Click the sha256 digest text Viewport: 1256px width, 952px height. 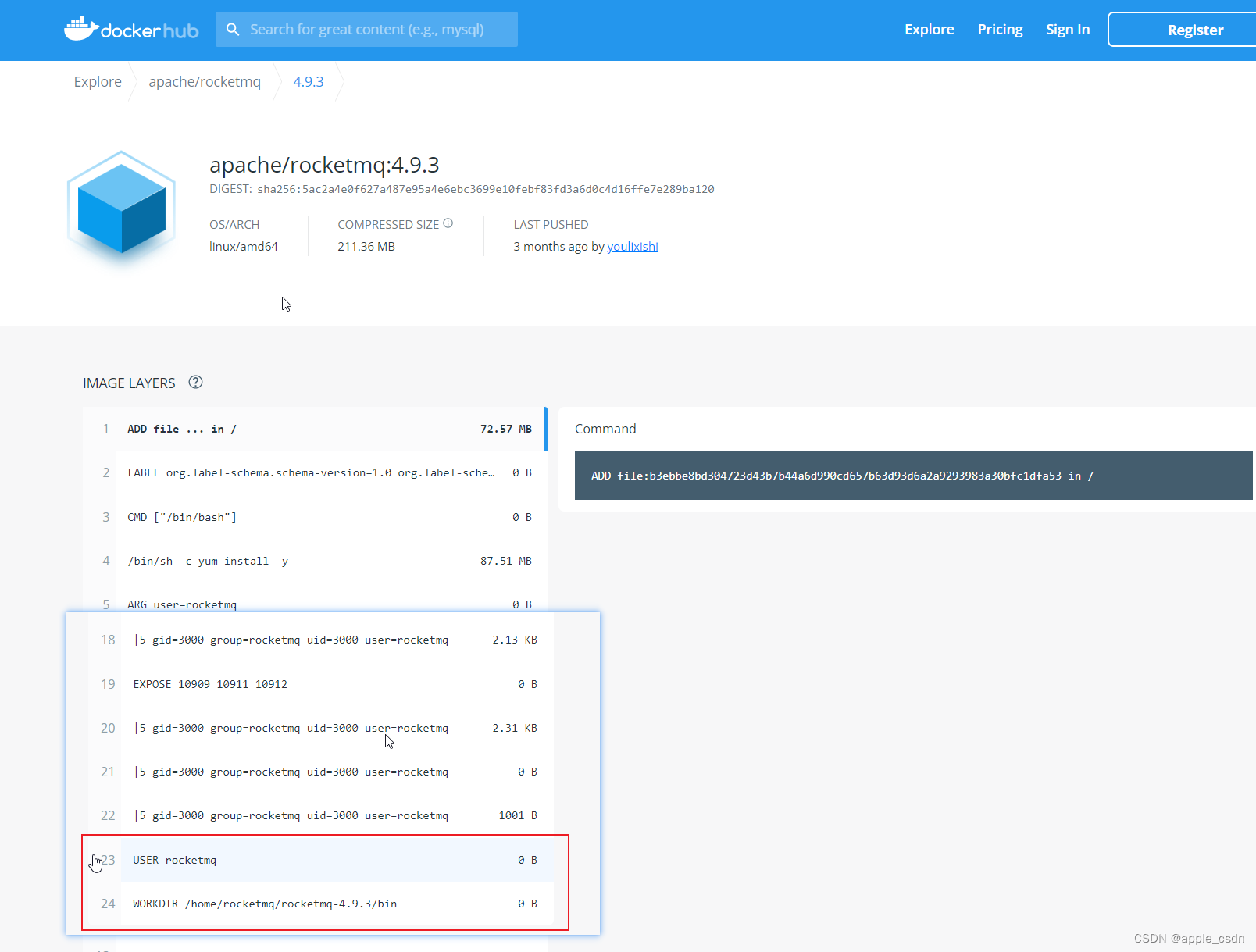pyautogui.click(x=486, y=189)
